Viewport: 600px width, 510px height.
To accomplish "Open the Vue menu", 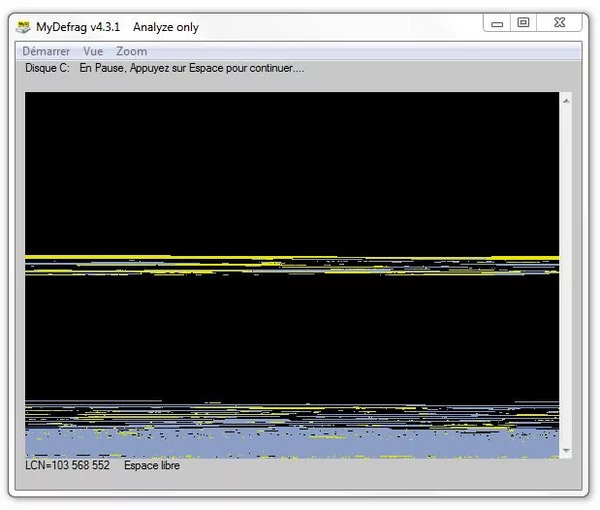I will pyautogui.click(x=93, y=51).
